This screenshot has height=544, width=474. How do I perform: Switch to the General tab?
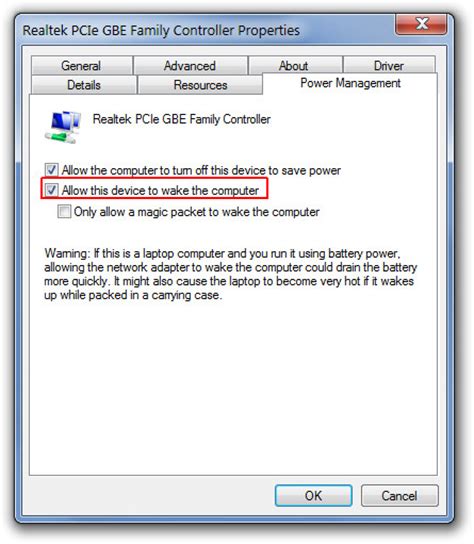point(81,66)
